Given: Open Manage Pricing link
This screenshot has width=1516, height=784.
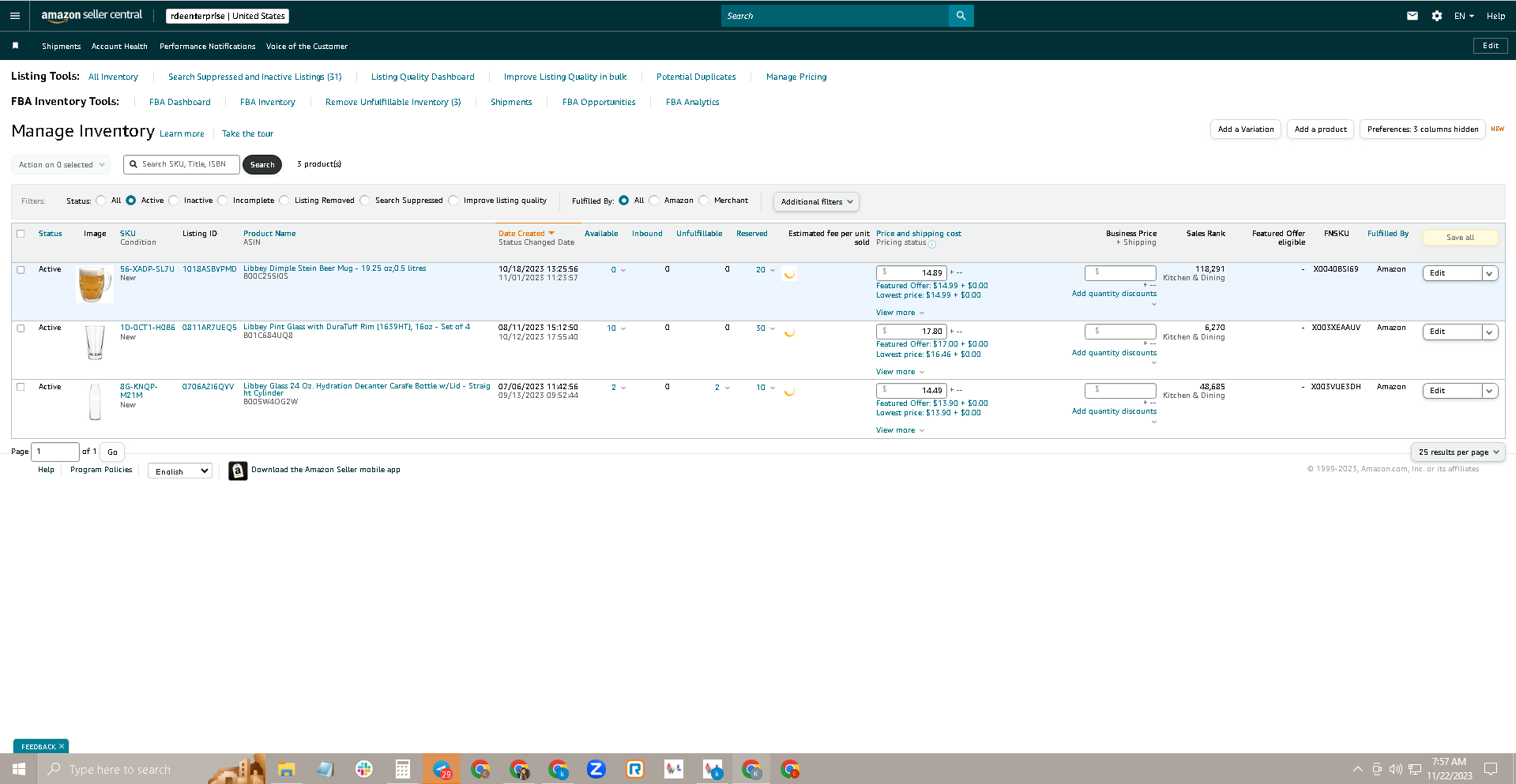Looking at the screenshot, I should click(796, 77).
